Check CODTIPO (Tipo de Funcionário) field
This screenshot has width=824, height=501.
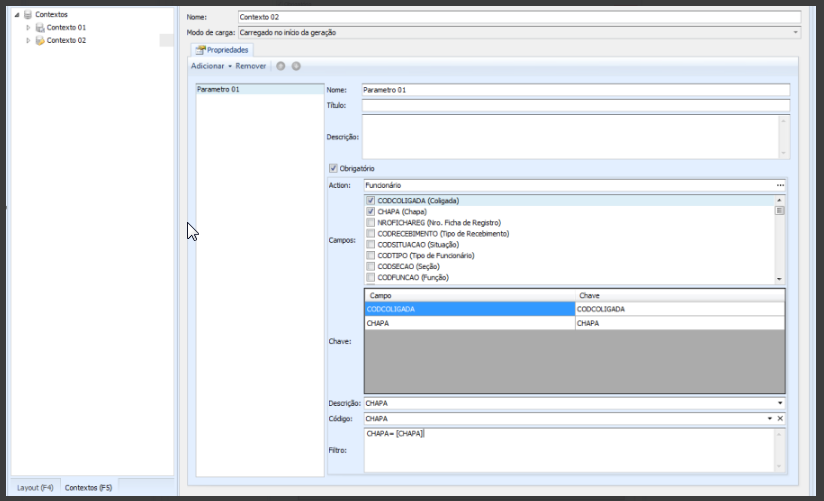click(x=370, y=256)
